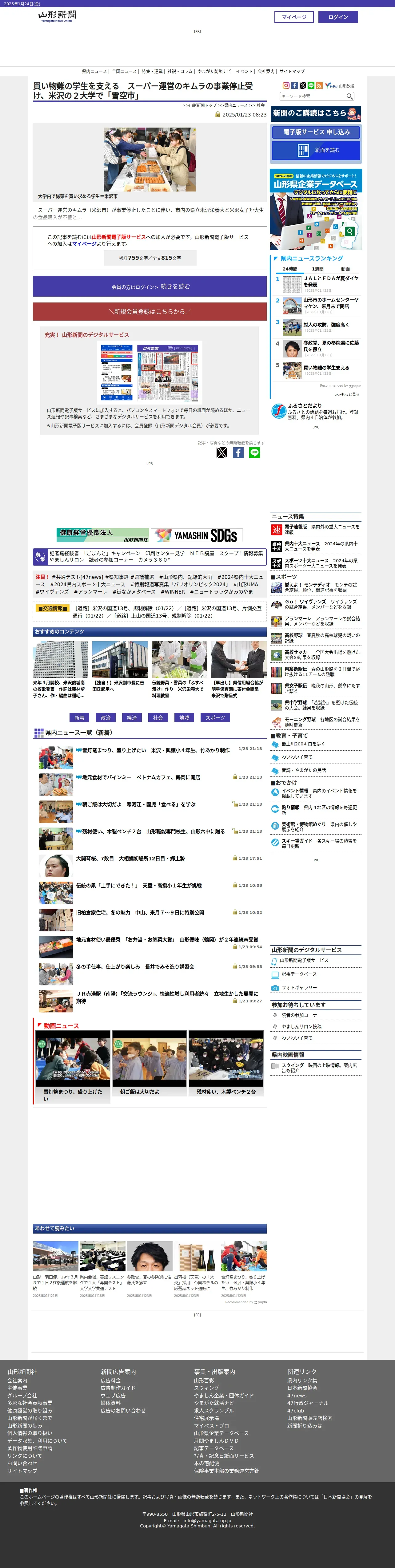The height and width of the screenshot is (1568, 395).
Task: Open the 健康経営優良法人 banner
Action: tap(102, 535)
